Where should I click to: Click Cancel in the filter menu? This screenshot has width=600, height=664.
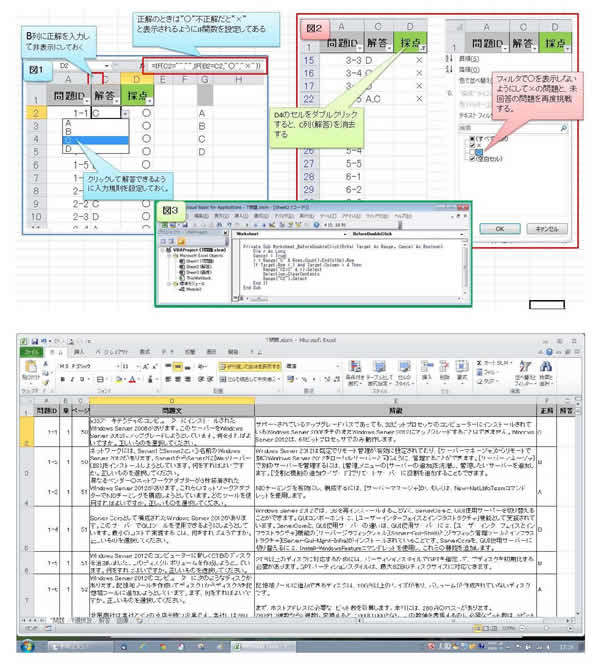547,229
